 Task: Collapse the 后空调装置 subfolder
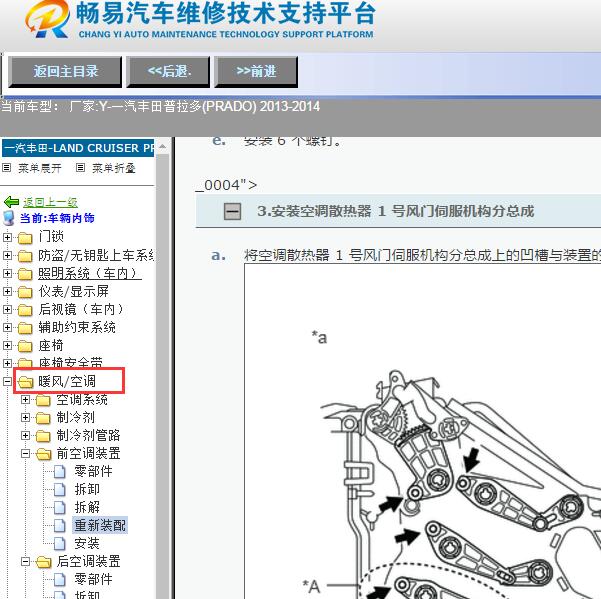[25, 561]
